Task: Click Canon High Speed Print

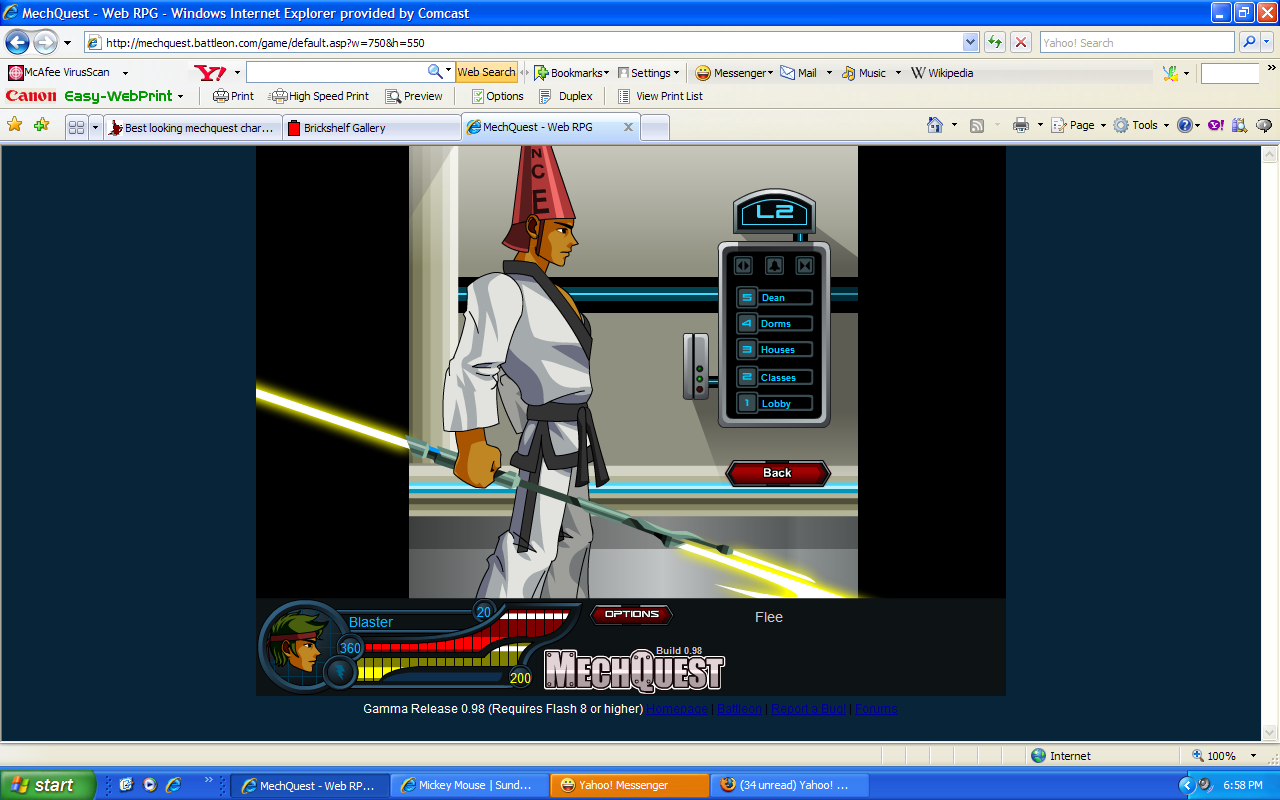Action: coord(320,96)
